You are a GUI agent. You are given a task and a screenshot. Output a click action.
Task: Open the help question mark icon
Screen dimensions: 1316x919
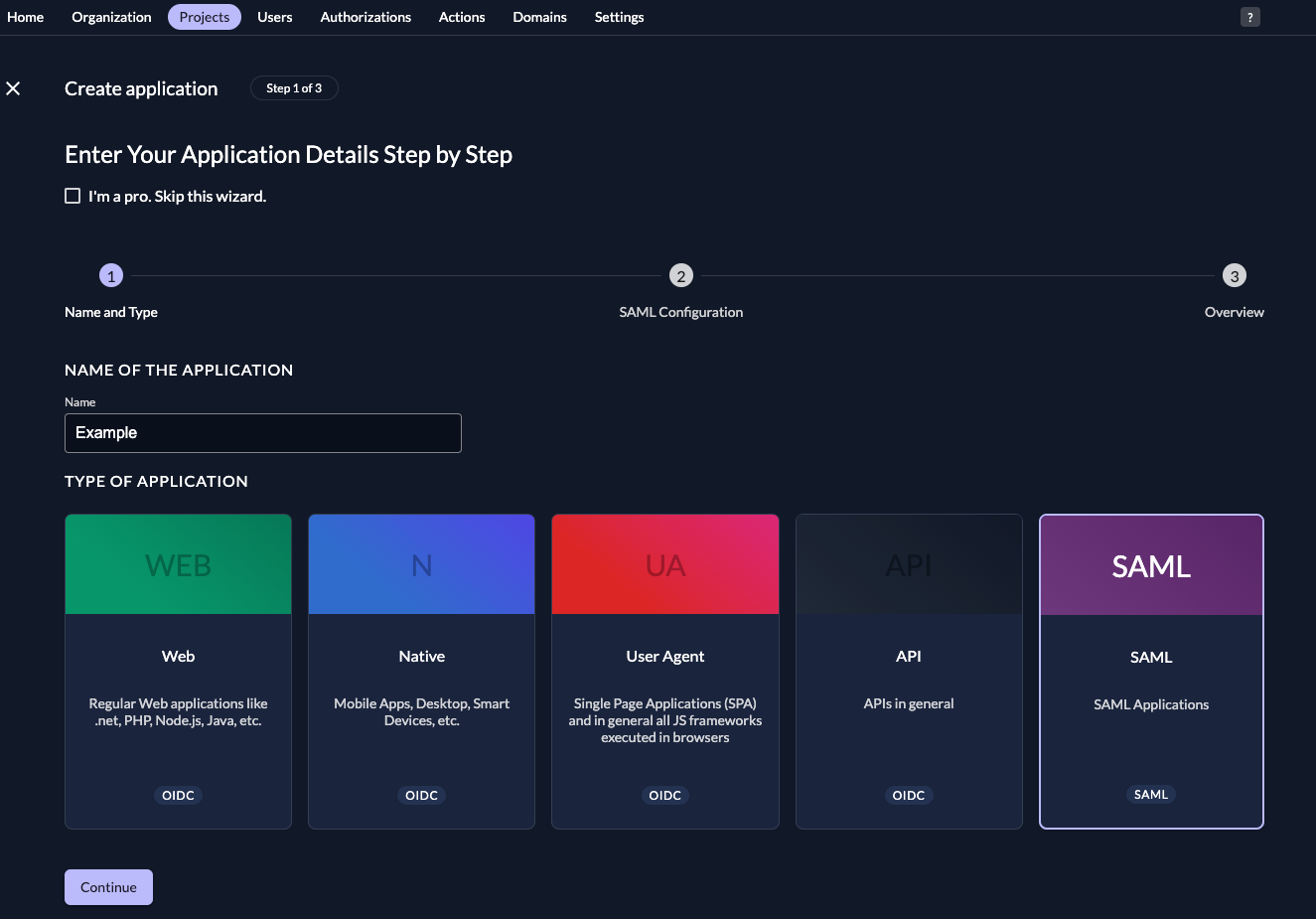click(x=1249, y=16)
